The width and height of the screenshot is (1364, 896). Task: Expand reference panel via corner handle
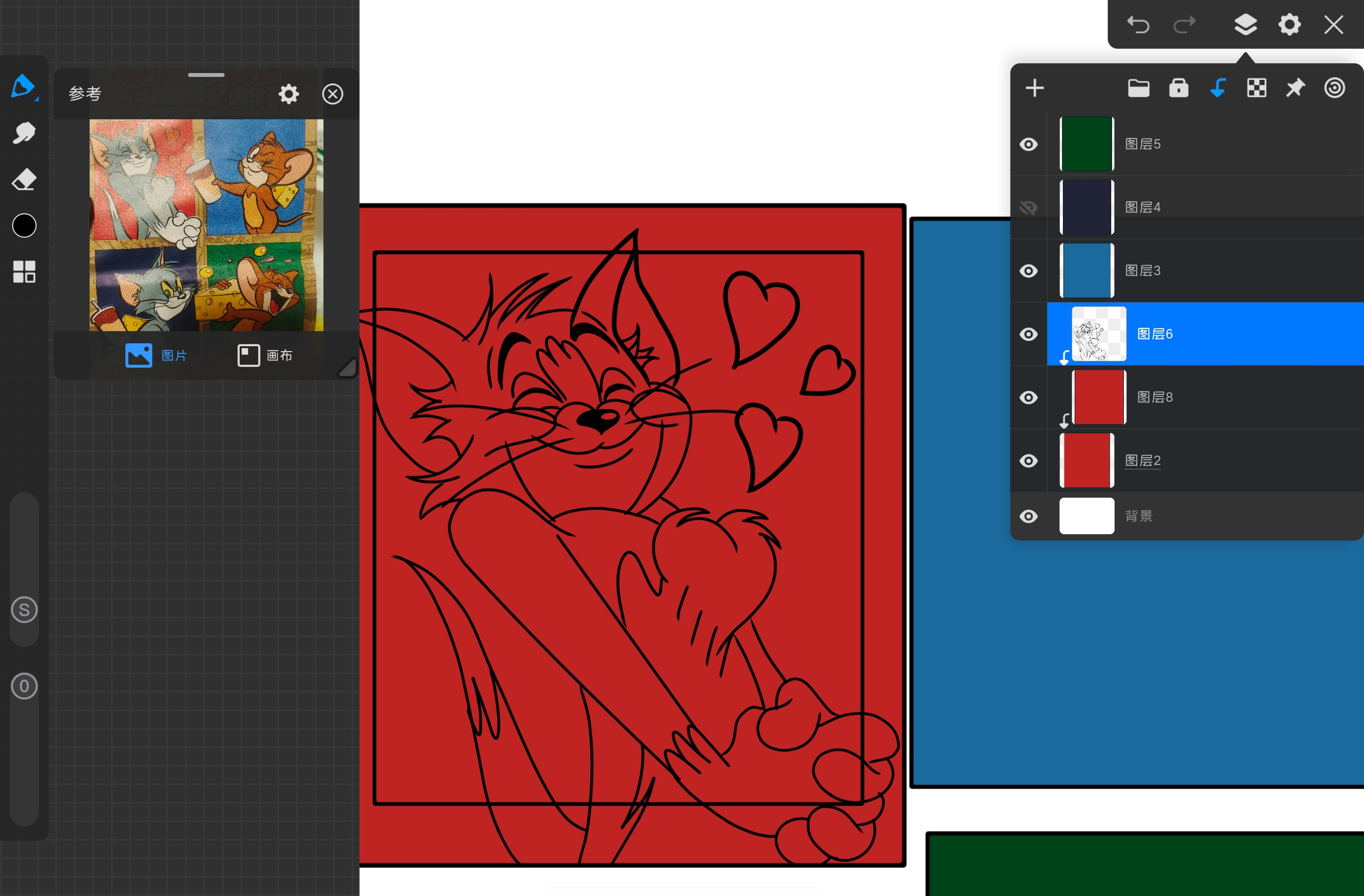tap(347, 367)
